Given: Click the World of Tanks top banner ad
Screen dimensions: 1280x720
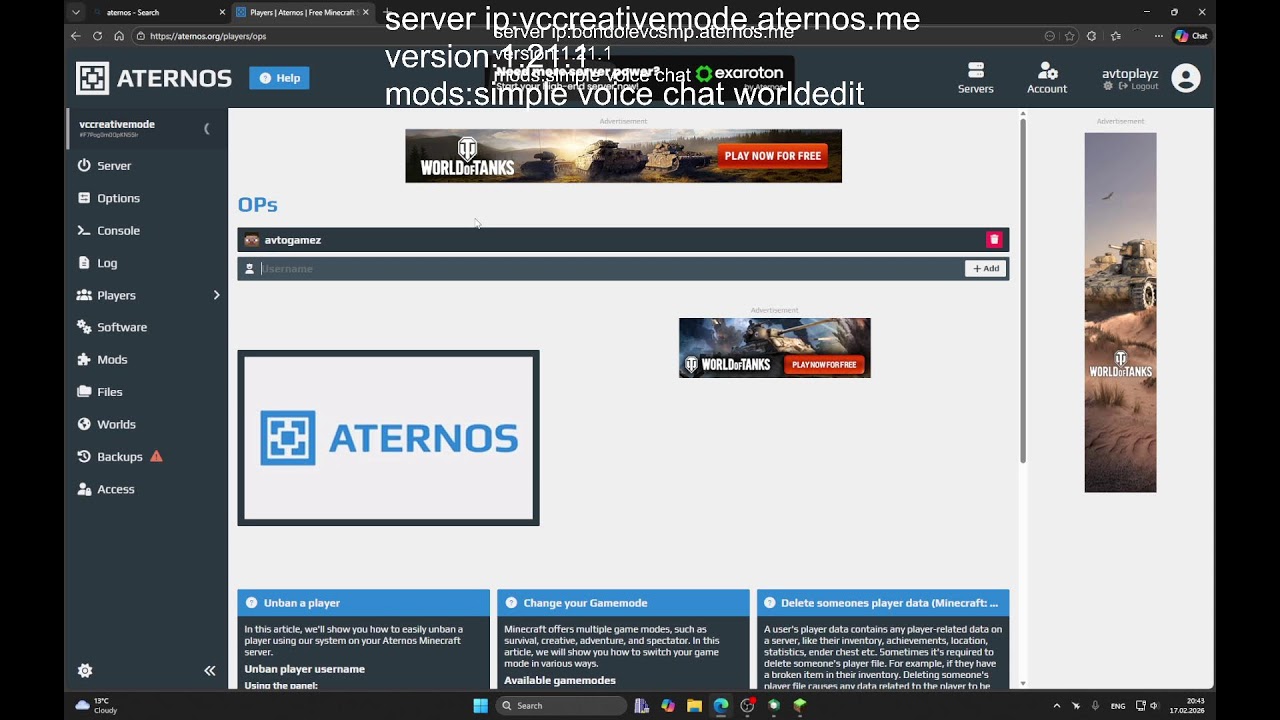Looking at the screenshot, I should pyautogui.click(x=623, y=156).
